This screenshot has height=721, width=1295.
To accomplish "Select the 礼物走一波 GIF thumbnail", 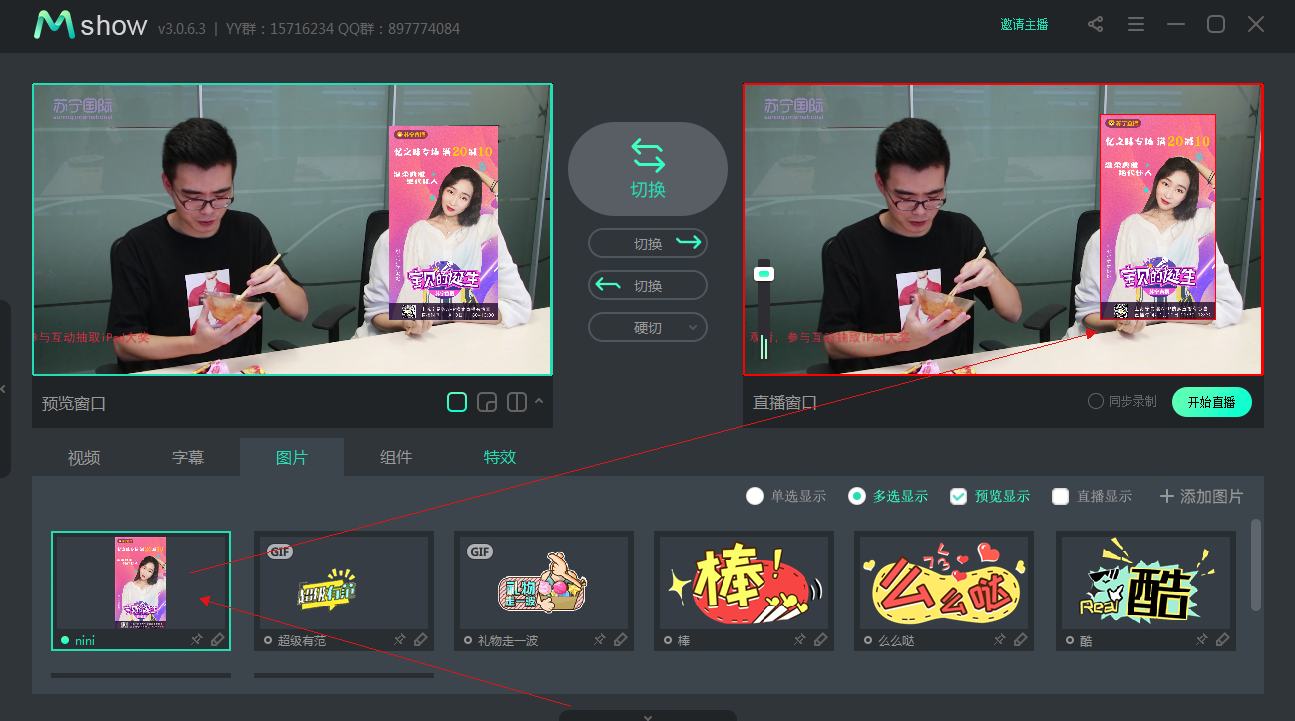I will [544, 582].
